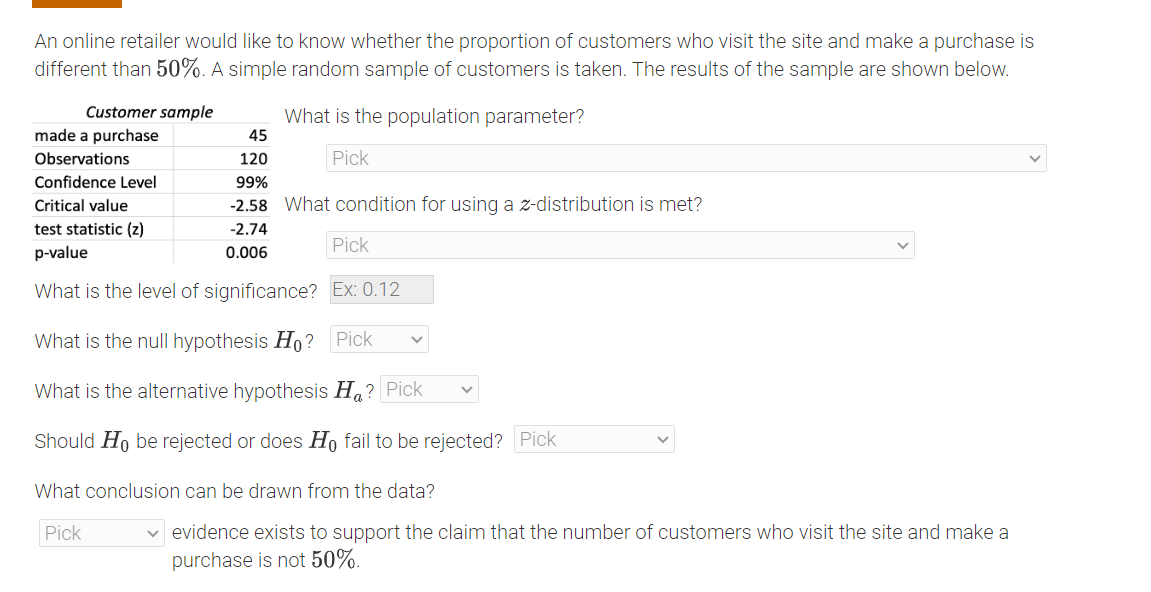Screen dimensions: 1151x592
Task: Select the 'made a purchase' row label
Action: [x=96, y=135]
